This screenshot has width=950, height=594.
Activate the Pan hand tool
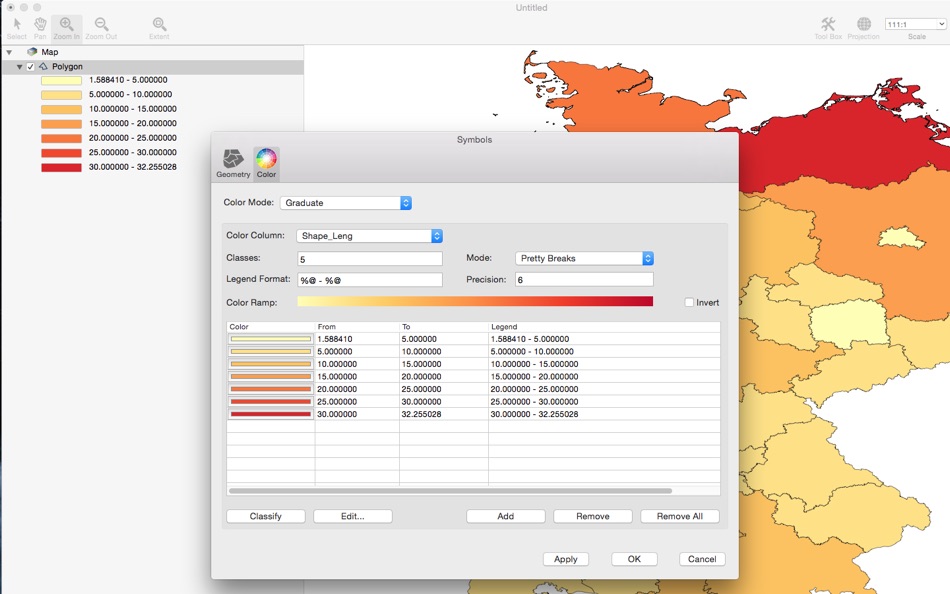40,28
